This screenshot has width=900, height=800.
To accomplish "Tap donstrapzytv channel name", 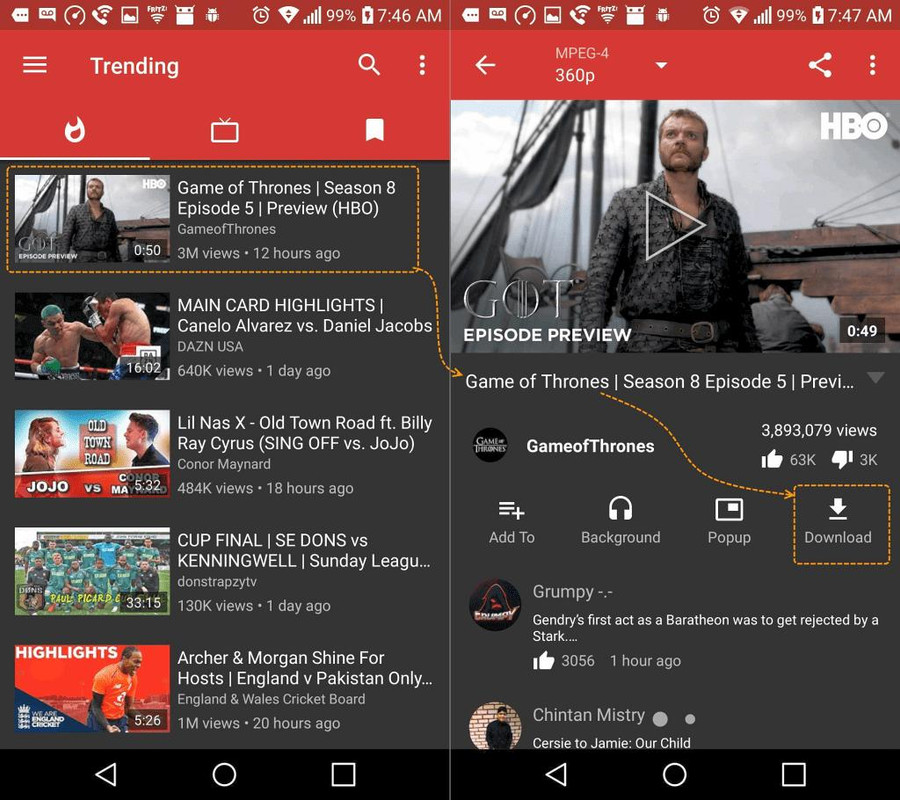I will click(217, 582).
